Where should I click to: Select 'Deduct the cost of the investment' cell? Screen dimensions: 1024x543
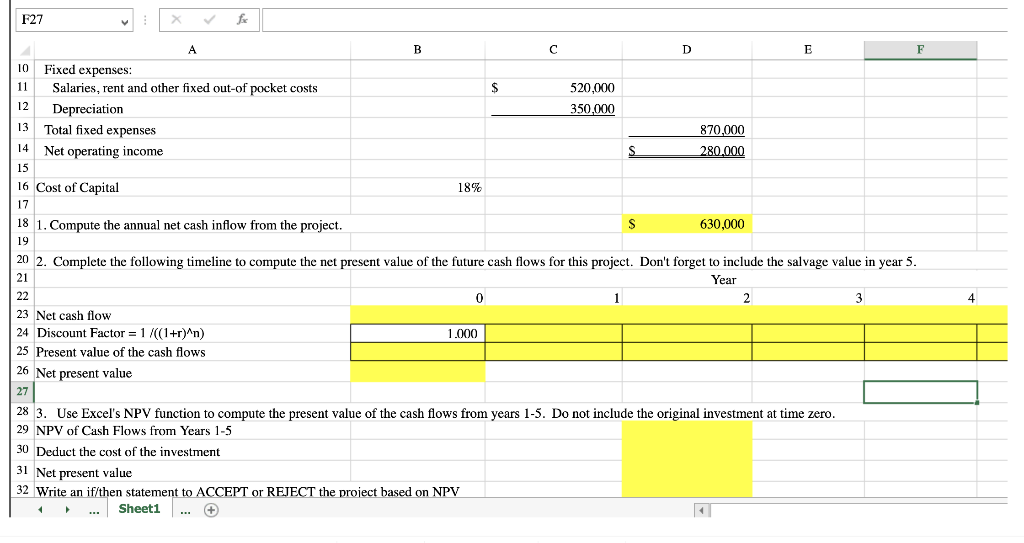coord(192,451)
